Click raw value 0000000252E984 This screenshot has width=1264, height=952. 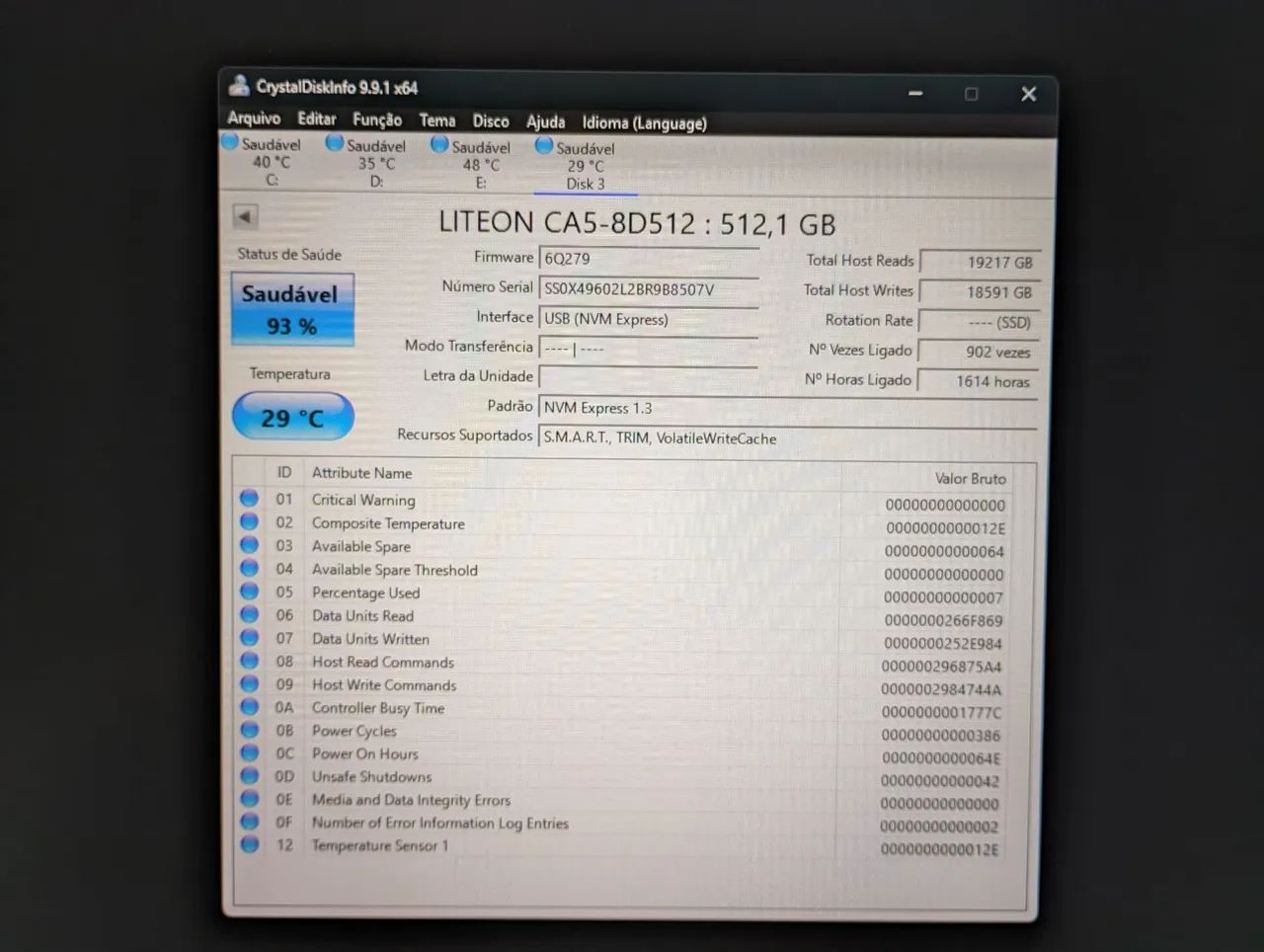pos(943,643)
